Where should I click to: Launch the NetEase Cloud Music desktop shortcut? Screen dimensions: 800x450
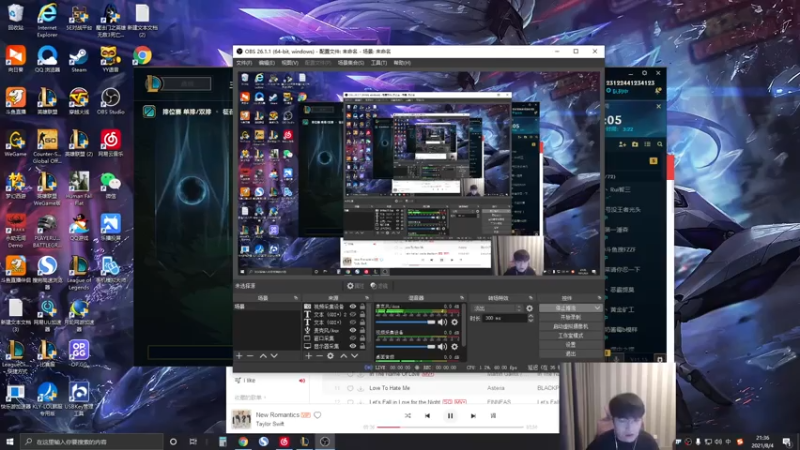click(110, 143)
